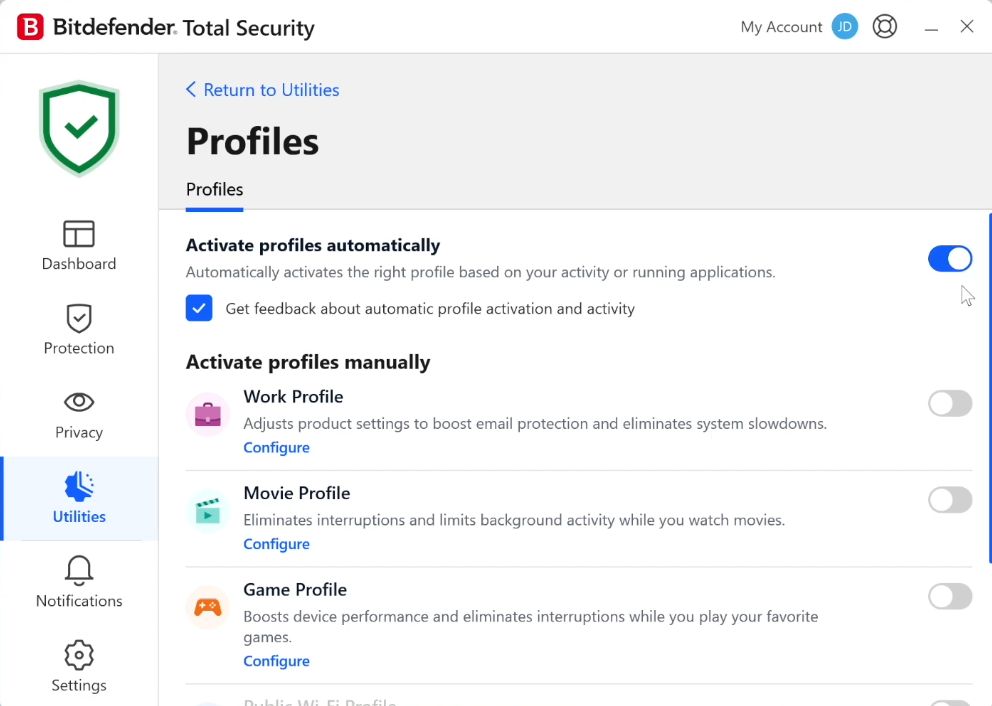Click the JD account avatar
The image size is (992, 706).
point(845,27)
